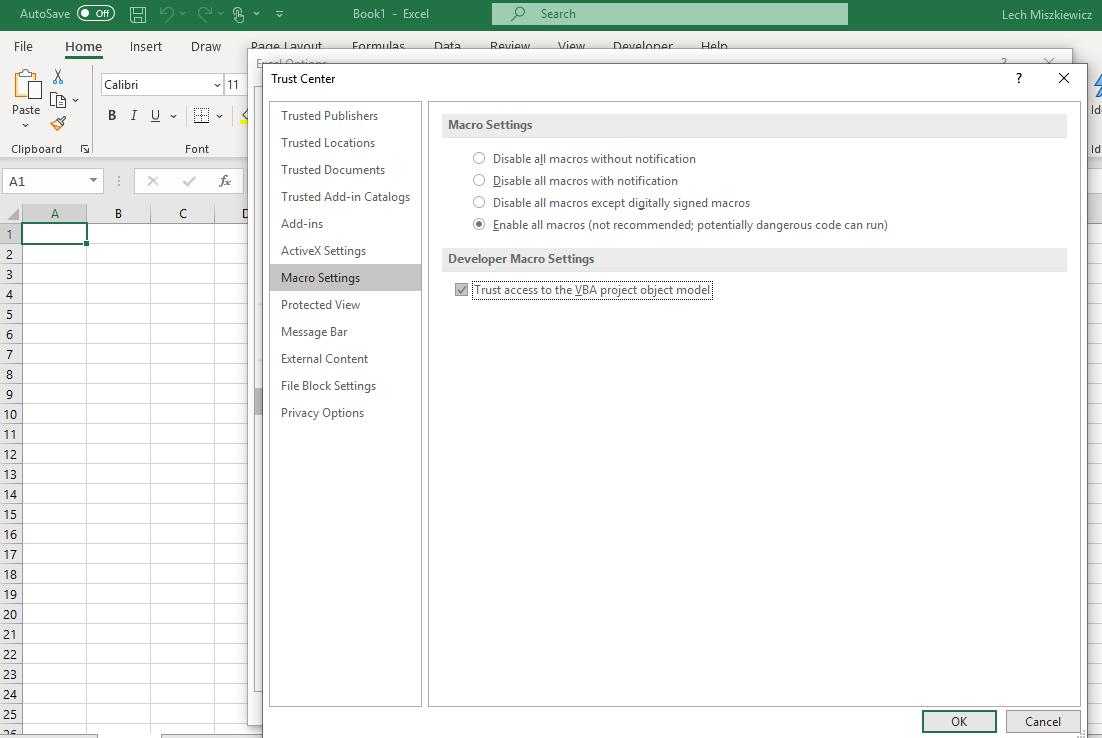Select the Format Painter brush icon
The height and width of the screenshot is (738, 1102).
click(x=58, y=123)
